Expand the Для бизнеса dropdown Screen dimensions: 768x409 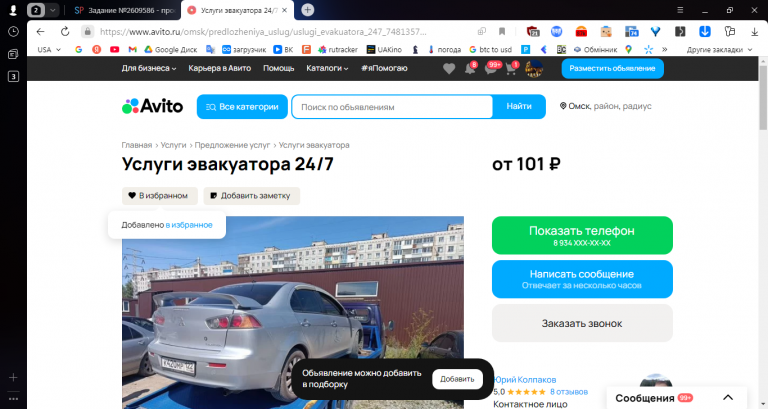149,69
